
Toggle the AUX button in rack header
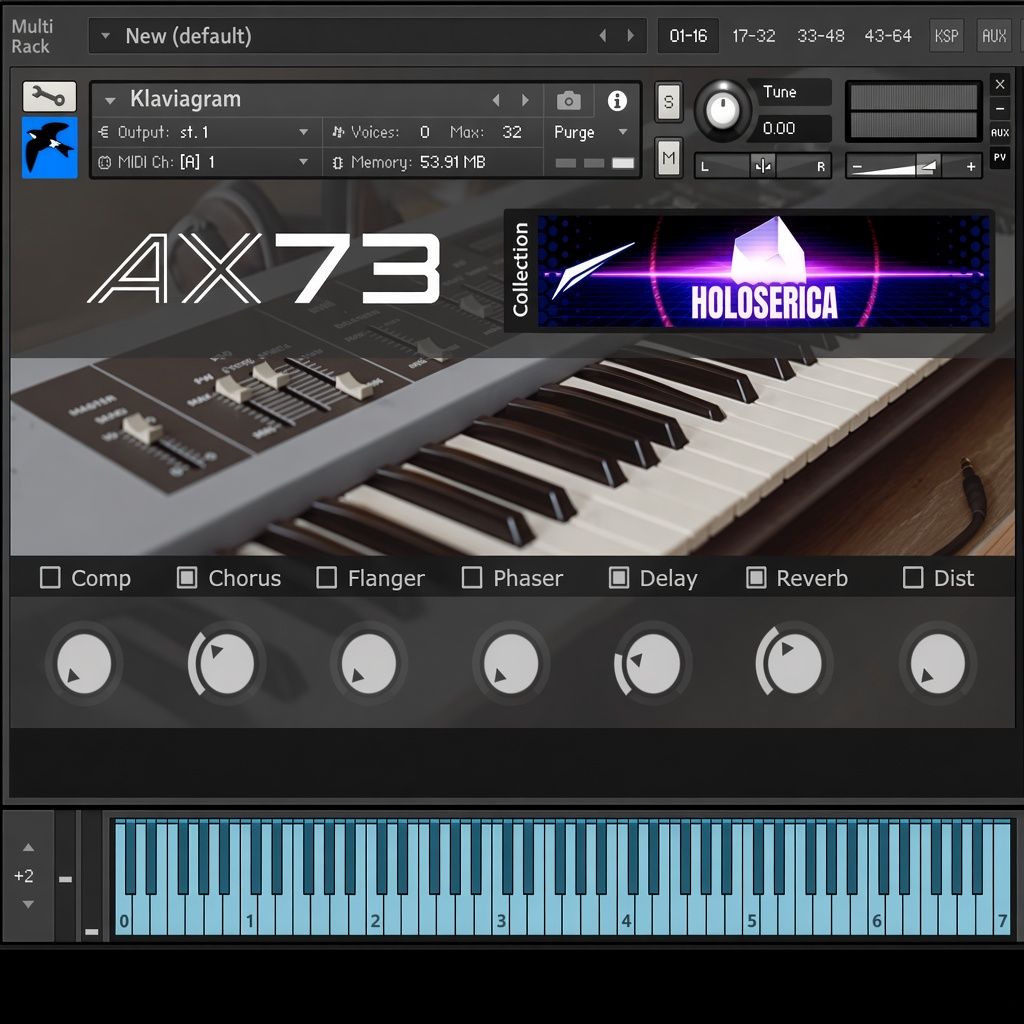click(994, 36)
